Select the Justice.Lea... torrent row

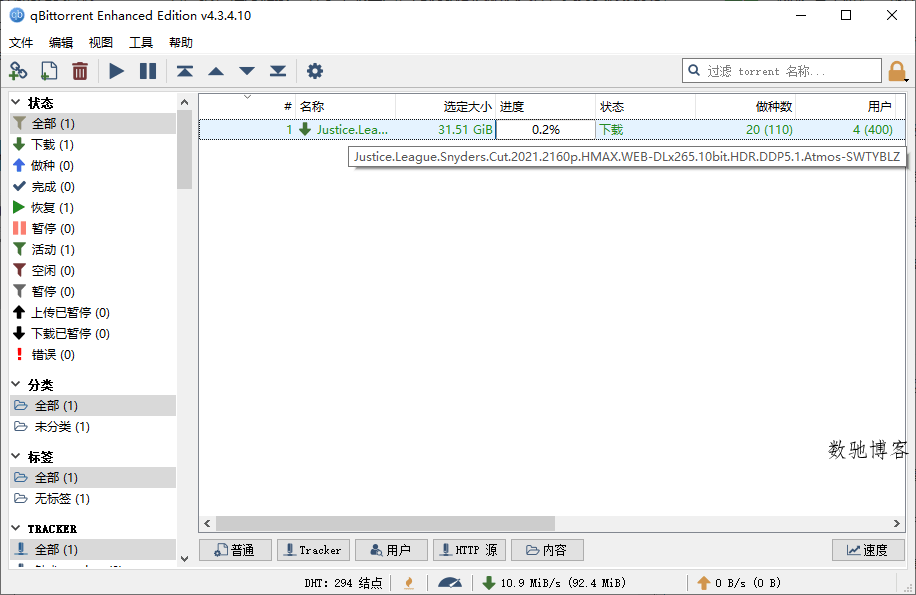coord(552,129)
